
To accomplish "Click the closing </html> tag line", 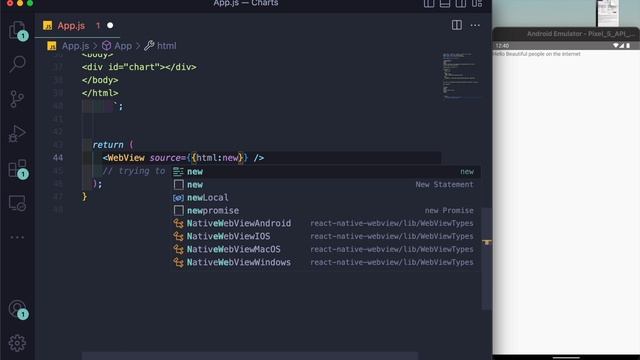I will (100, 93).
